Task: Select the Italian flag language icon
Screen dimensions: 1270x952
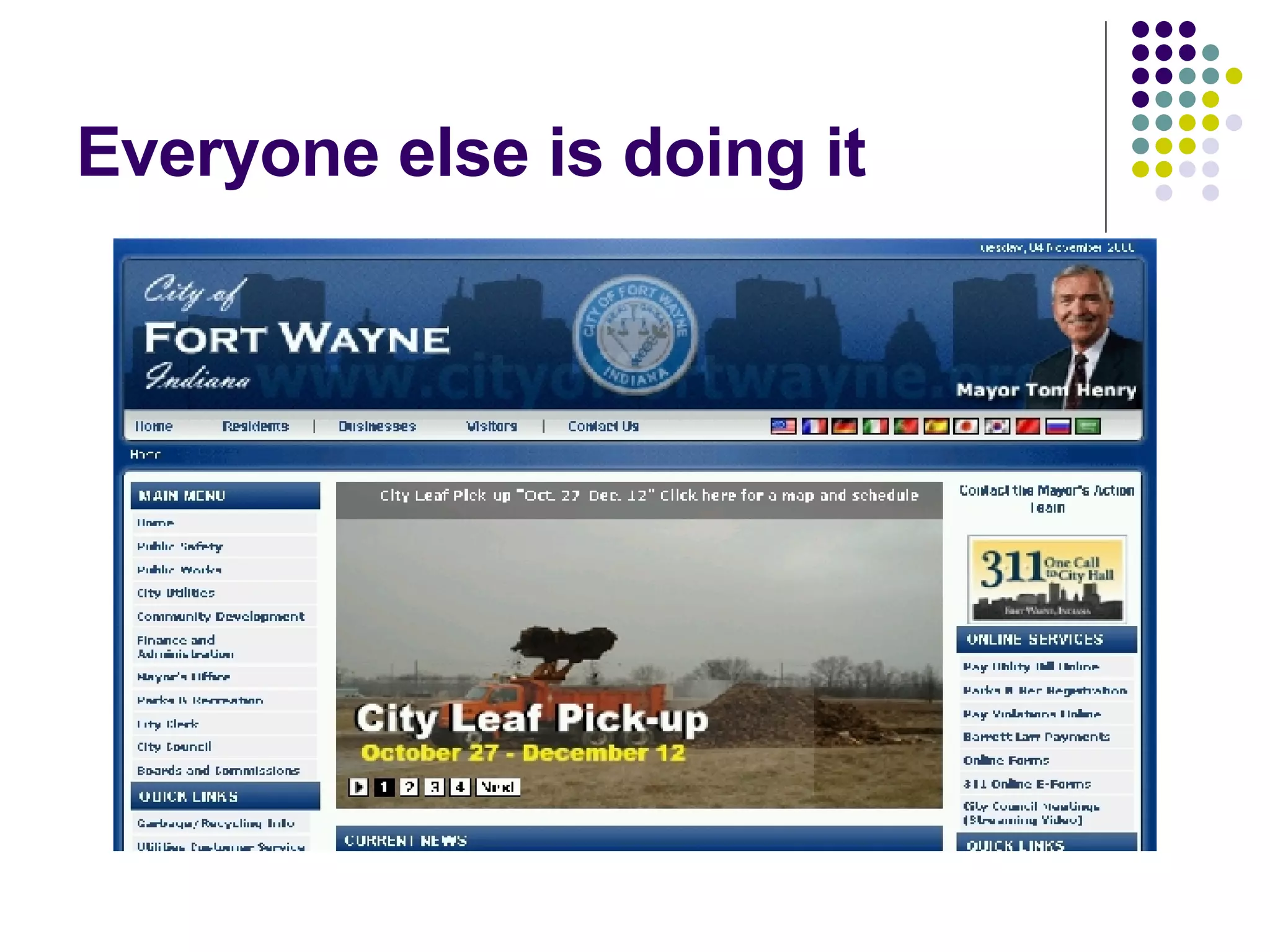Action: 875,426
